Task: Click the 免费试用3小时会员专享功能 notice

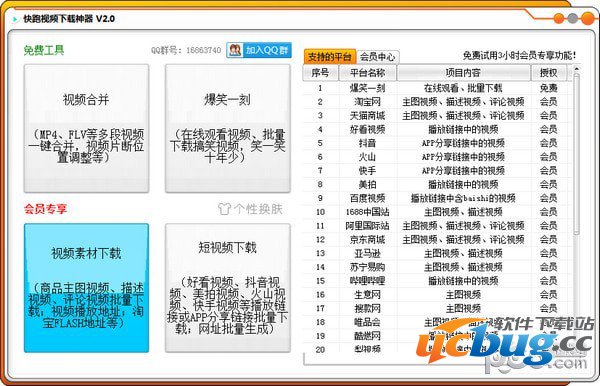Action: point(519,55)
